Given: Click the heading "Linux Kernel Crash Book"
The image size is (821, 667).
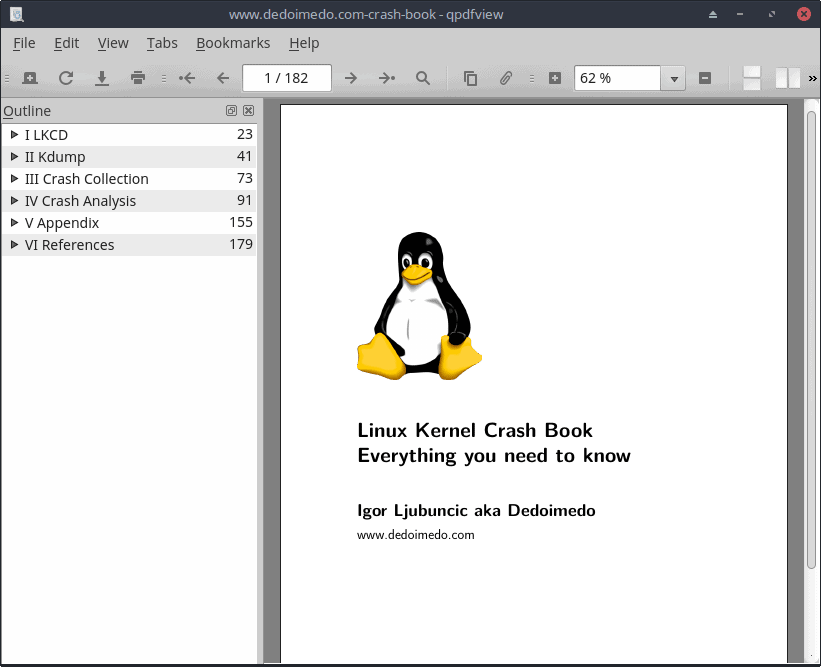Looking at the screenshot, I should tap(475, 430).
